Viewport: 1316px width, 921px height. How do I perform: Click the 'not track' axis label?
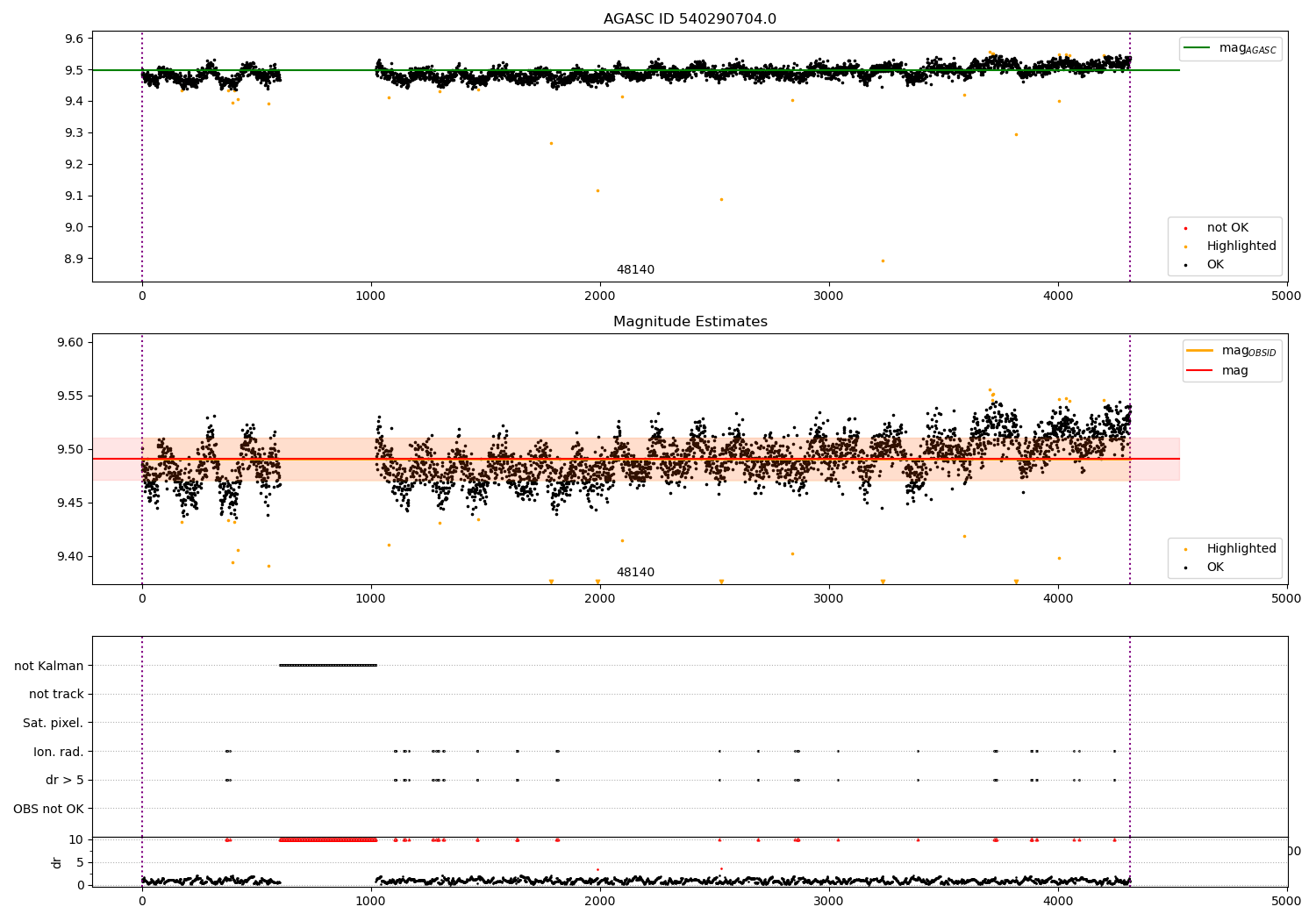pos(56,694)
